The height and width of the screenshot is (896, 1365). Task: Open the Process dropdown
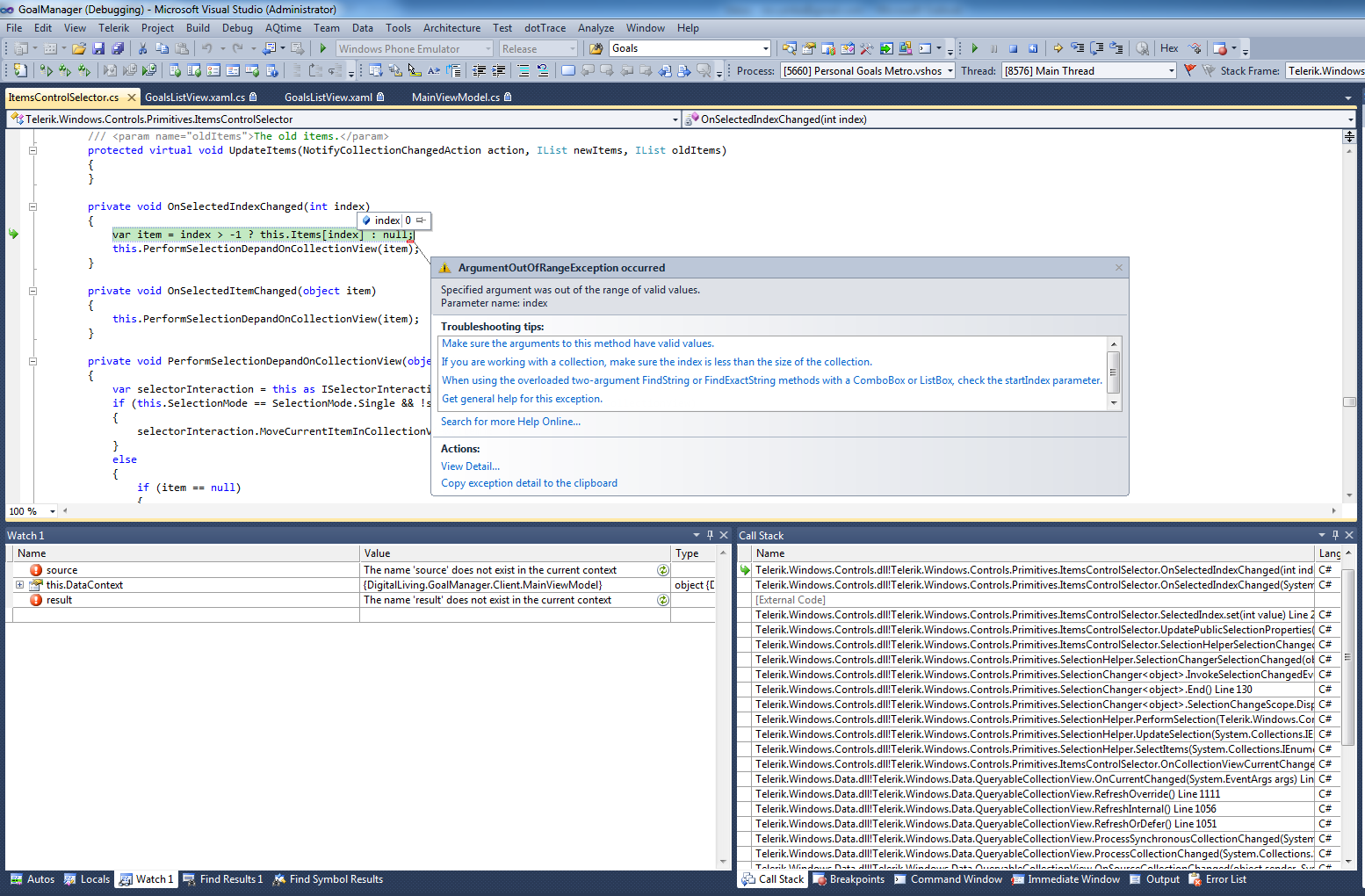tap(950, 71)
